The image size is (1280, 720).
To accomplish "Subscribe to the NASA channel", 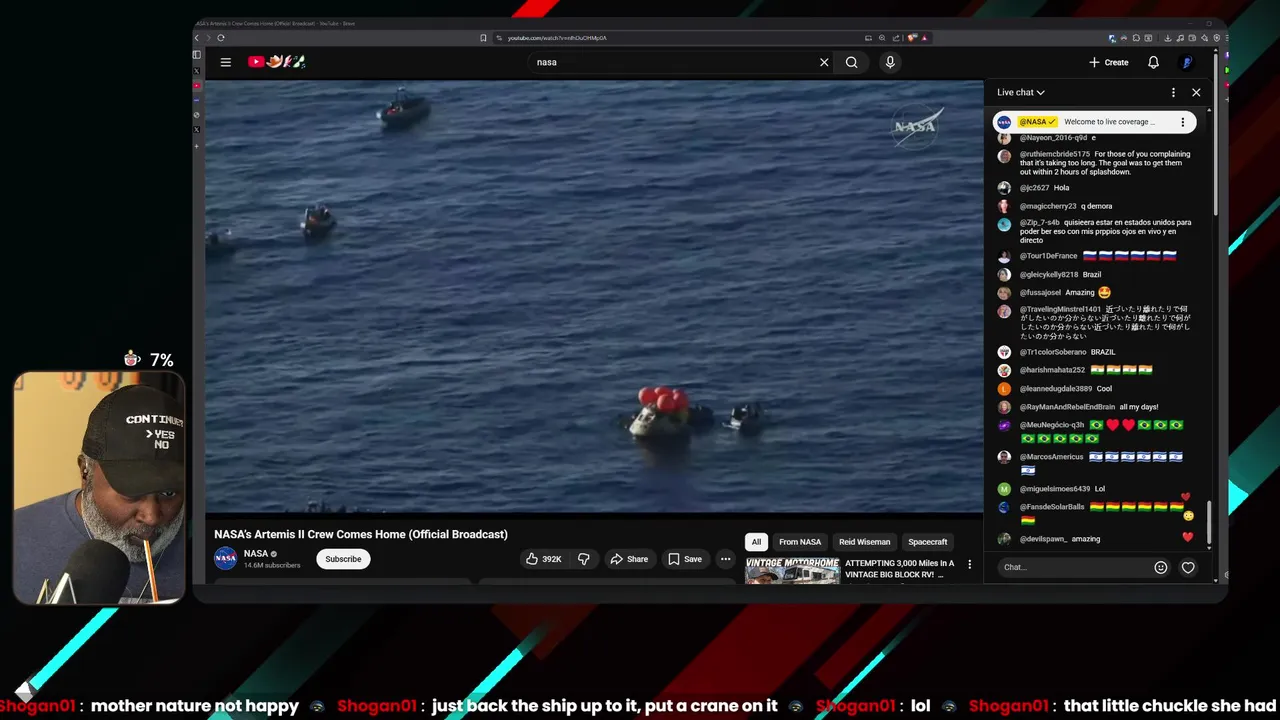I will pos(343,559).
